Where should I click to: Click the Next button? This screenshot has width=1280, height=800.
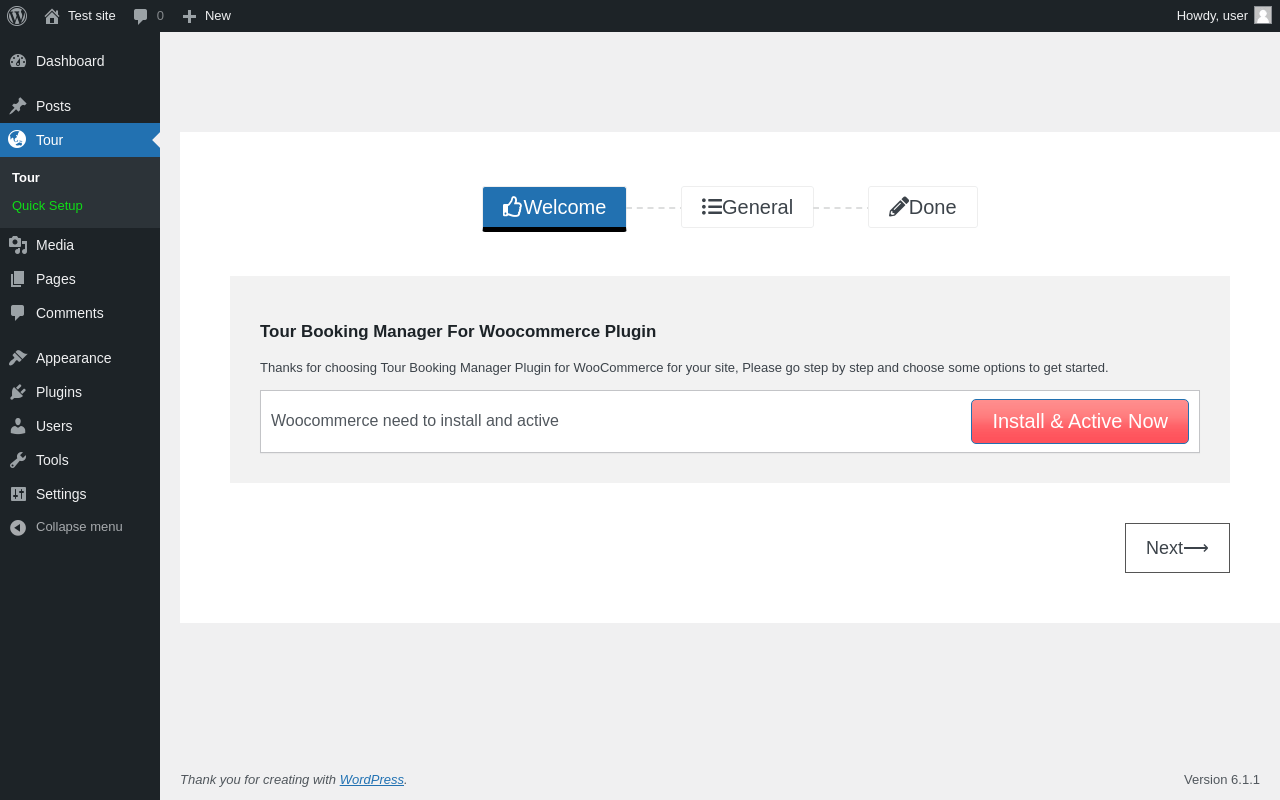[x=1177, y=548]
